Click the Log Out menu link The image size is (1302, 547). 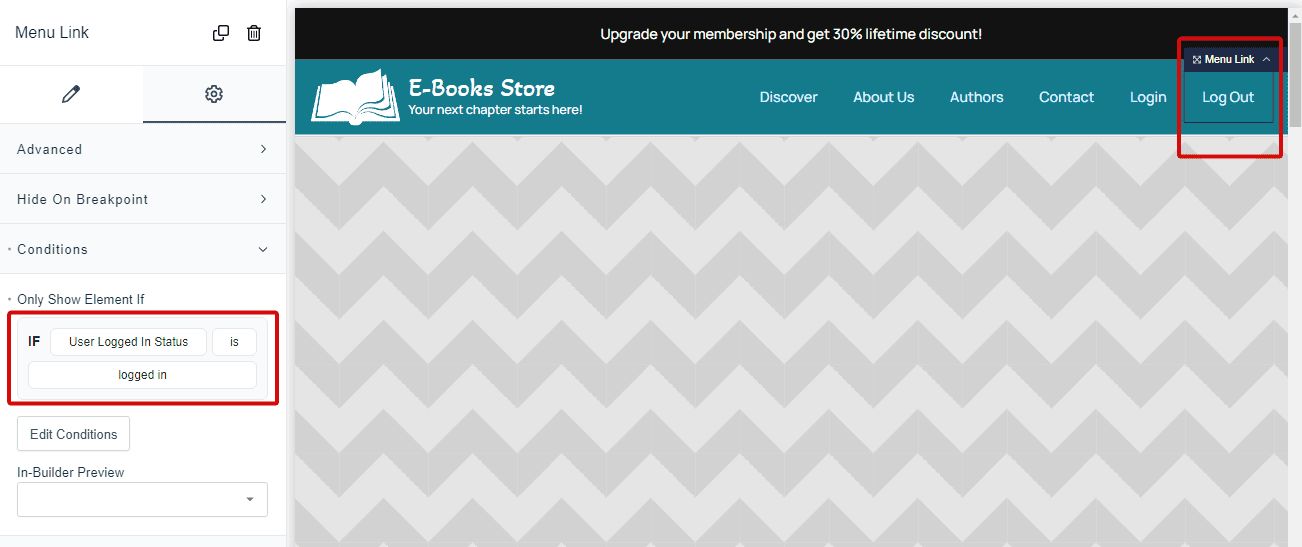click(x=1227, y=98)
